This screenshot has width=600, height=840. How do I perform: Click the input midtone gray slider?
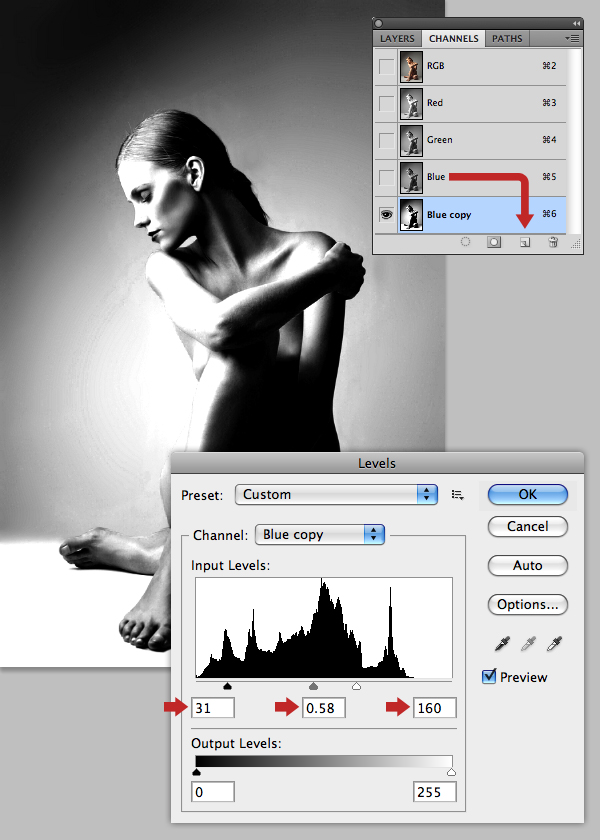coord(314,686)
